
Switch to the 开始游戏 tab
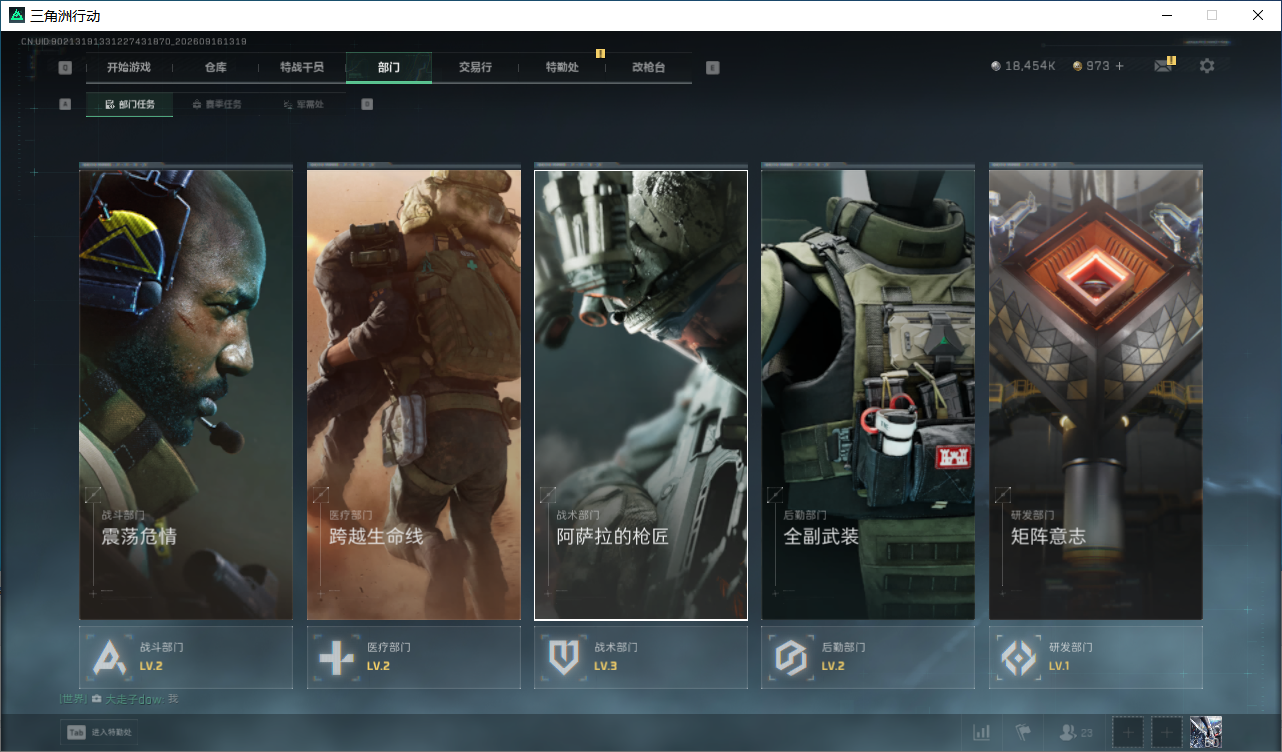coord(129,68)
